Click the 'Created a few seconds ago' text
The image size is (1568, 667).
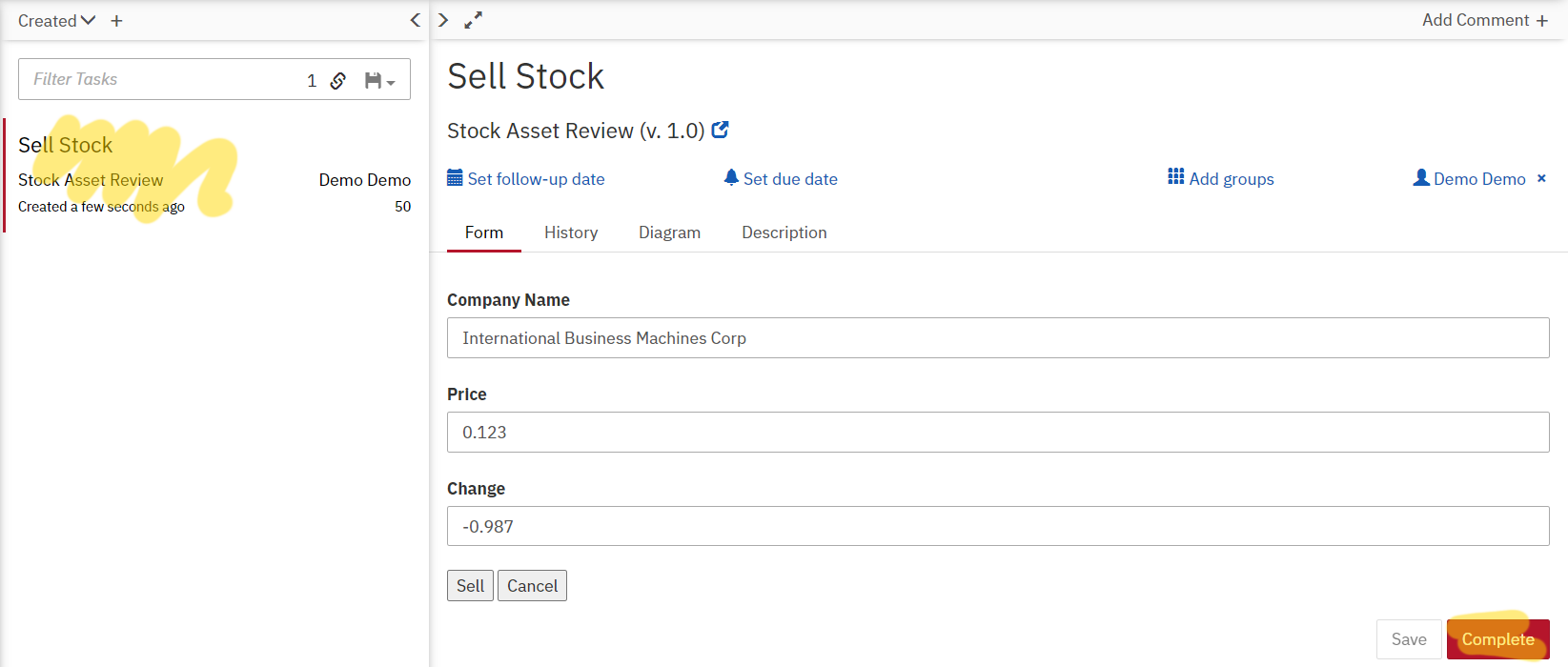click(x=101, y=207)
